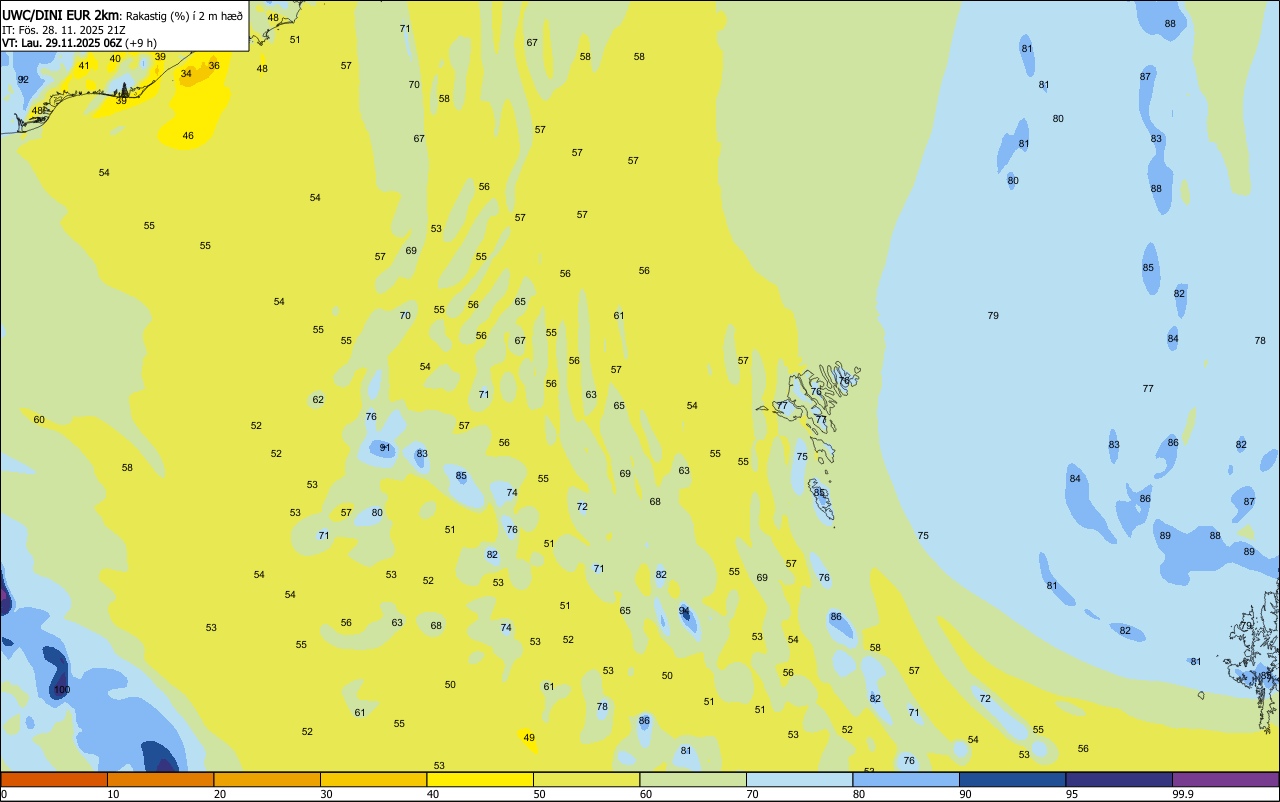Click the map value 94
Viewport: 1280px width, 802px height.
pos(684,610)
